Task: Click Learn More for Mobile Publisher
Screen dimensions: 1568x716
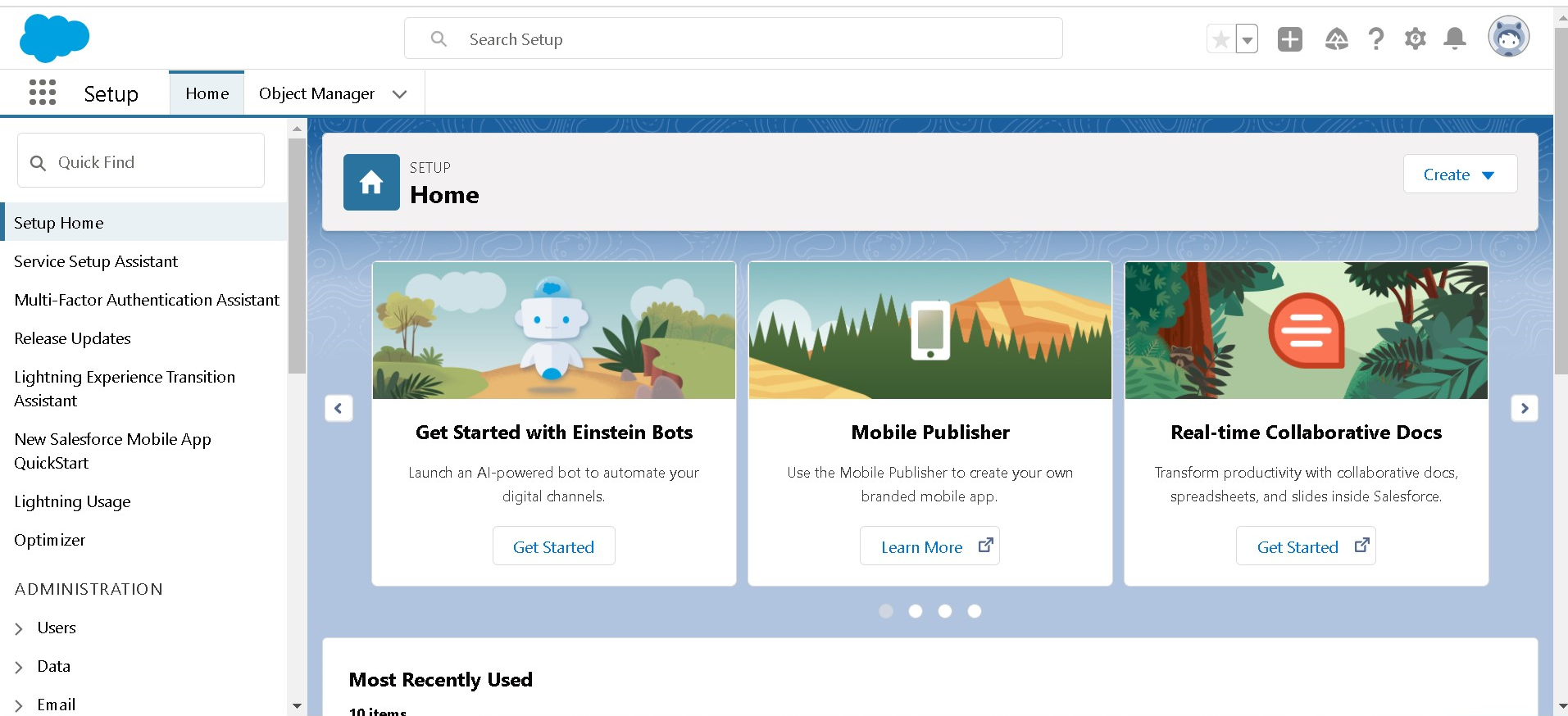Action: 929,546
